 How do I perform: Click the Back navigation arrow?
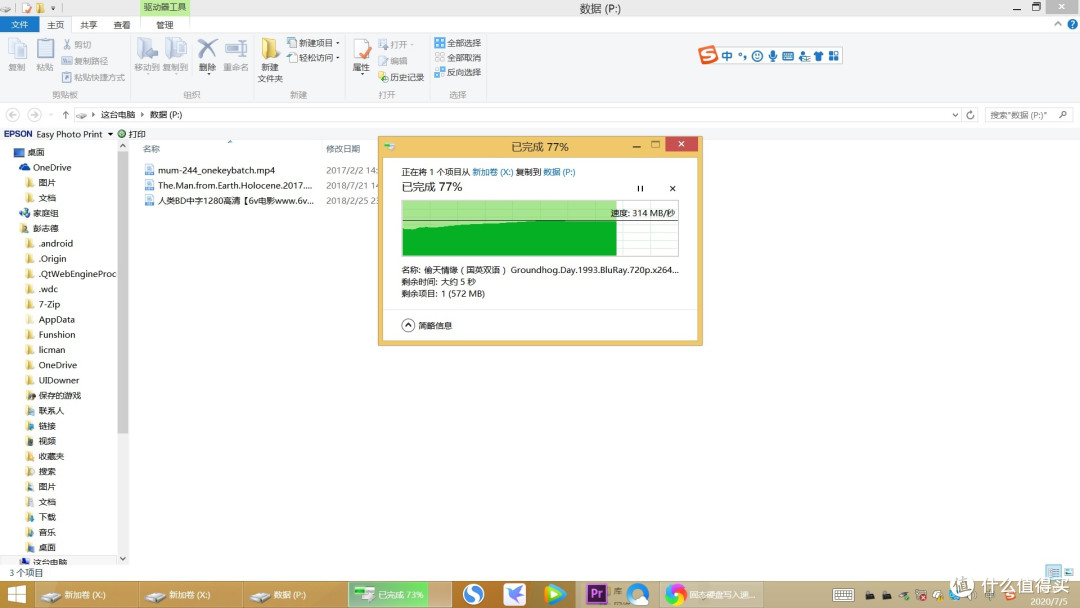point(12,115)
